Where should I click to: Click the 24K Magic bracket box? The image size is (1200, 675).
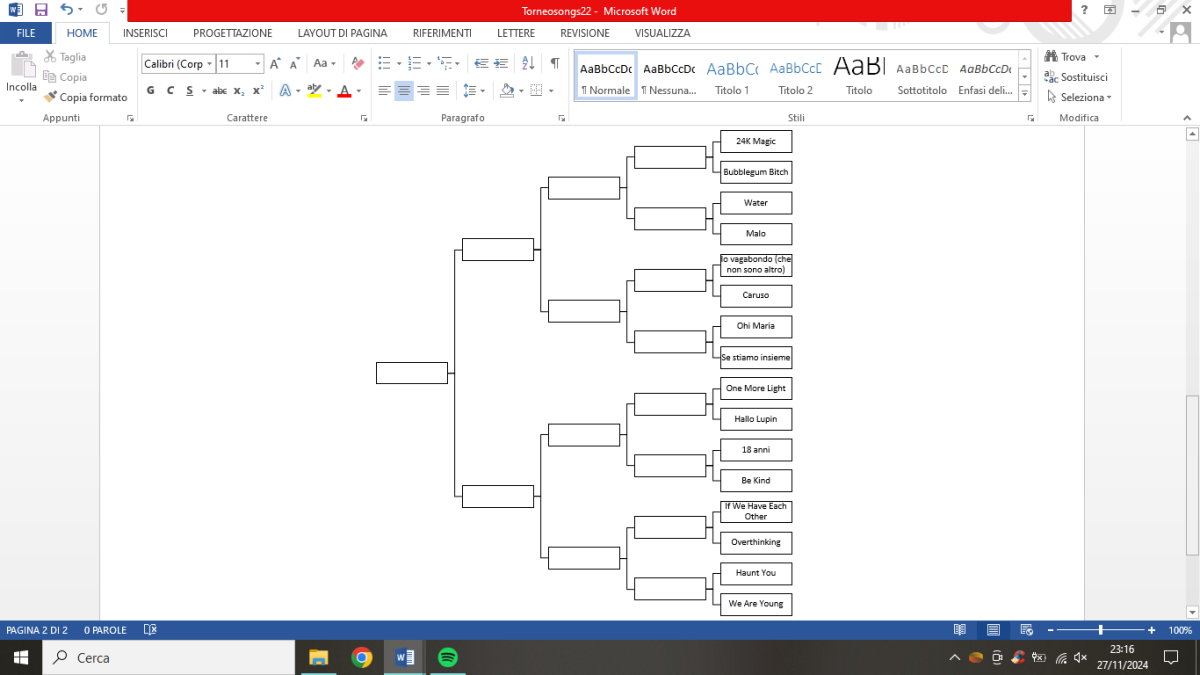coord(756,141)
